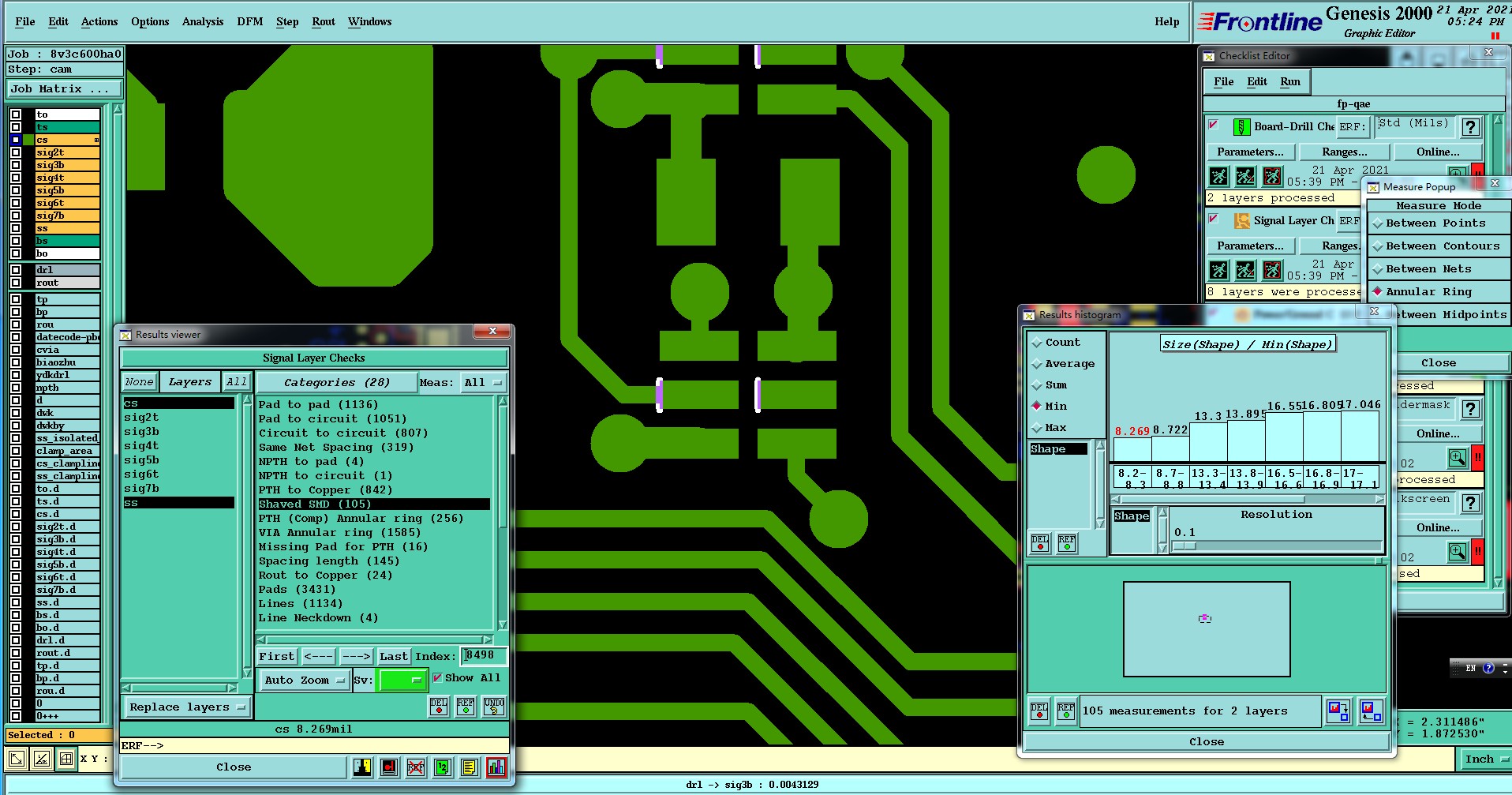Click the red-dot screen icon in Results viewer
This screenshot has width=1512, height=795.
click(389, 767)
